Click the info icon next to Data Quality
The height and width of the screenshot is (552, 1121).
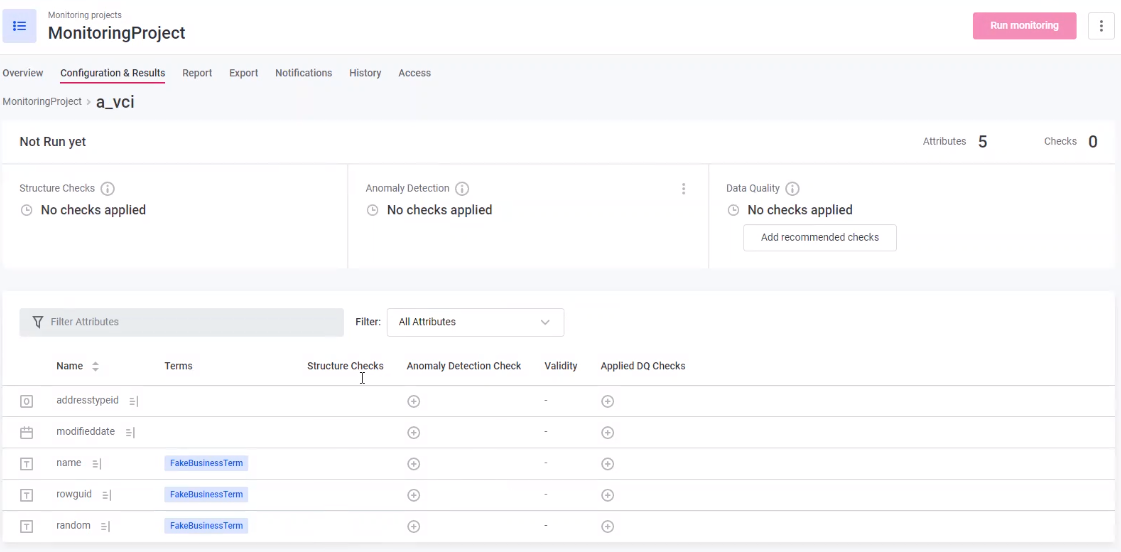[x=792, y=189]
